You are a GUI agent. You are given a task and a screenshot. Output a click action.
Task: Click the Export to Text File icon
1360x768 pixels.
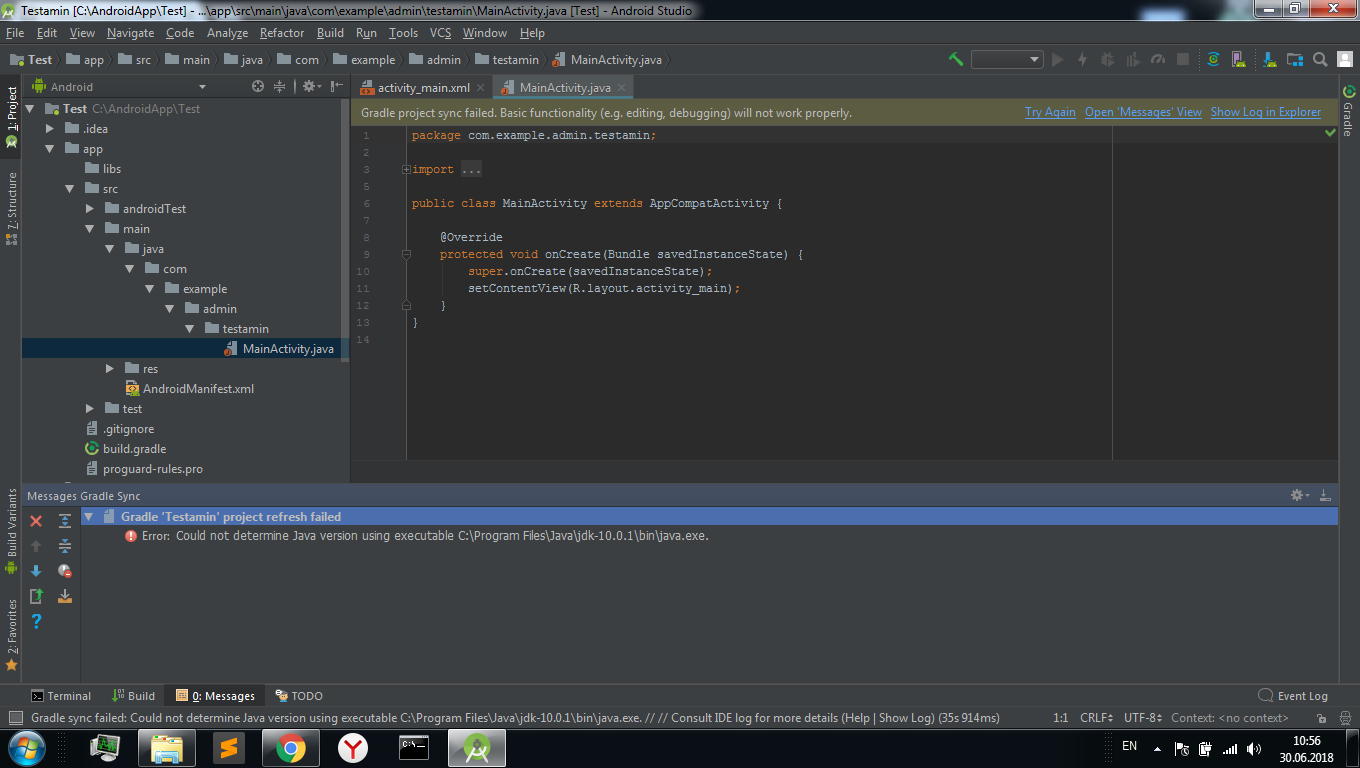[x=36, y=596]
